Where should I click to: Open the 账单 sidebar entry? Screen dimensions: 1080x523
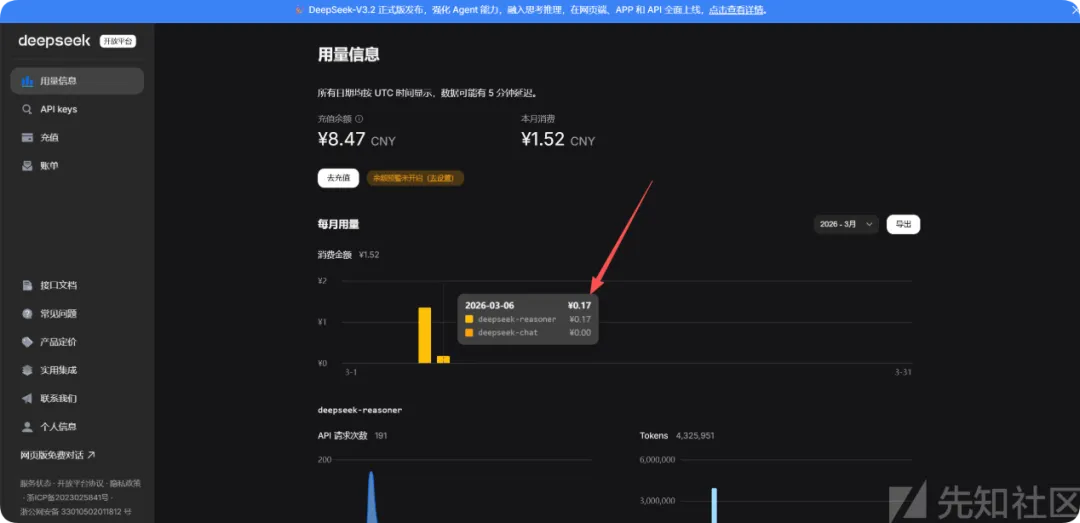(x=77, y=166)
